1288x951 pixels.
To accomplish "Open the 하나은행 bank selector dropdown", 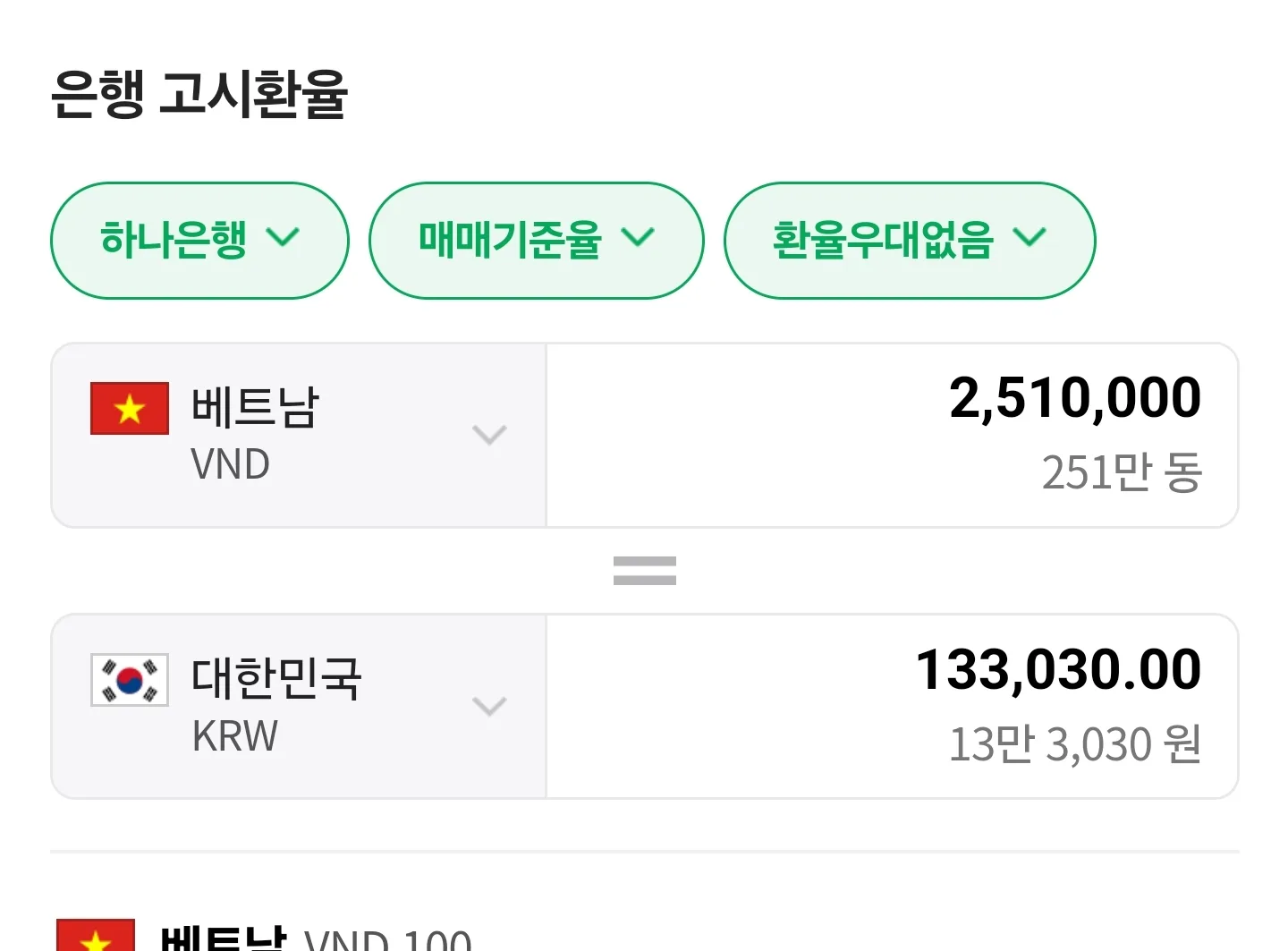I will coord(199,241).
